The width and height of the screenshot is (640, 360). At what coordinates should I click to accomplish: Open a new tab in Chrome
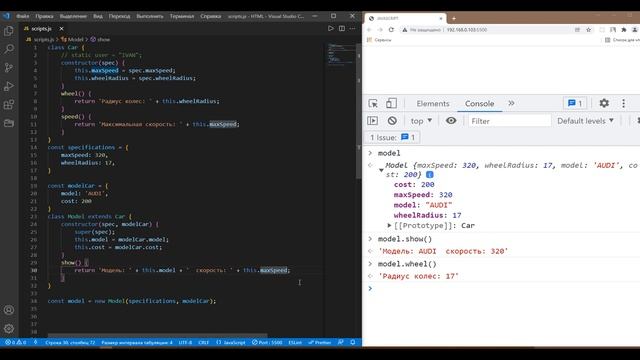[453, 18]
